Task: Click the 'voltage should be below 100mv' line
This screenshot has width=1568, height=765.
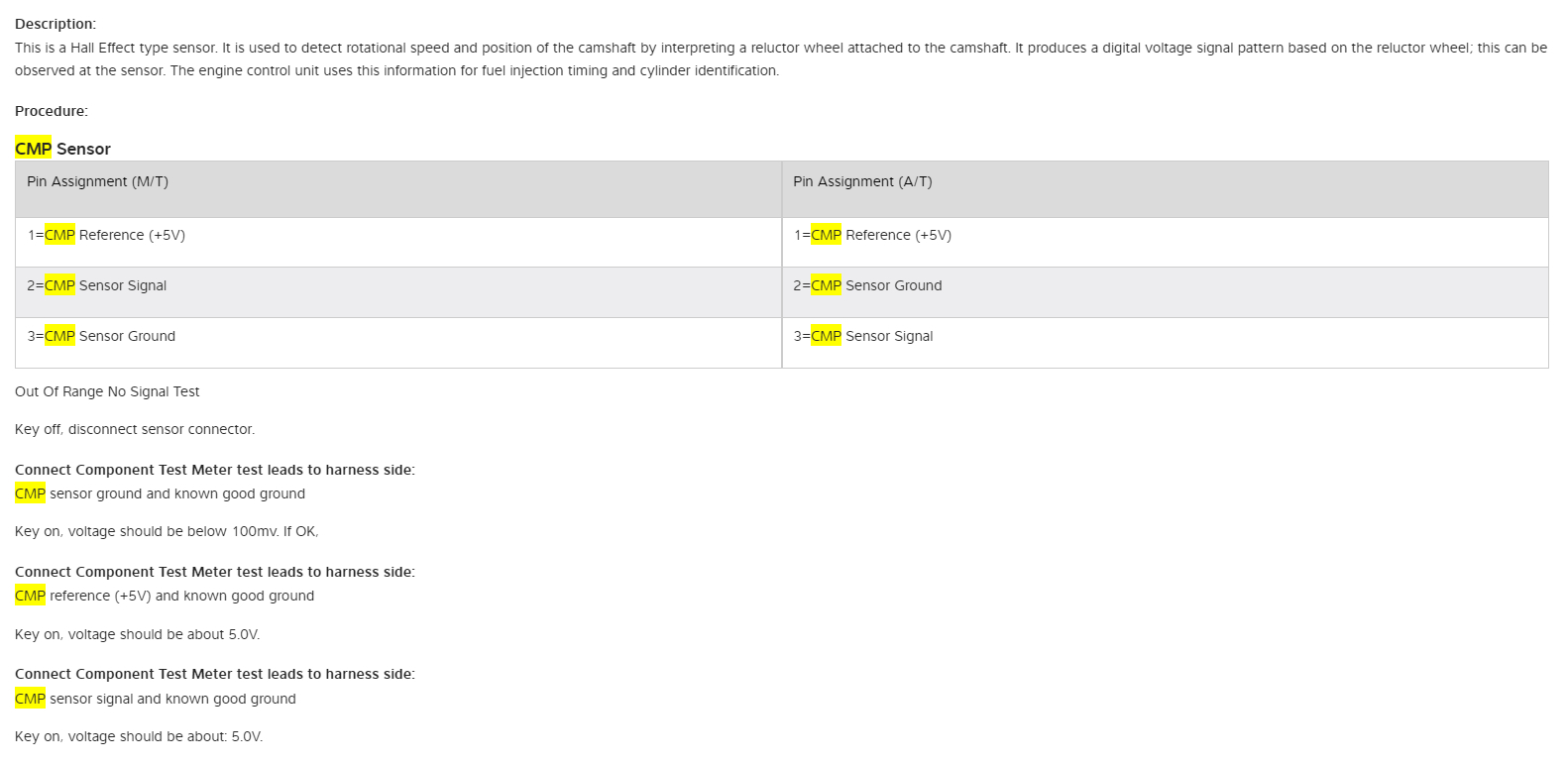Action: [x=167, y=532]
